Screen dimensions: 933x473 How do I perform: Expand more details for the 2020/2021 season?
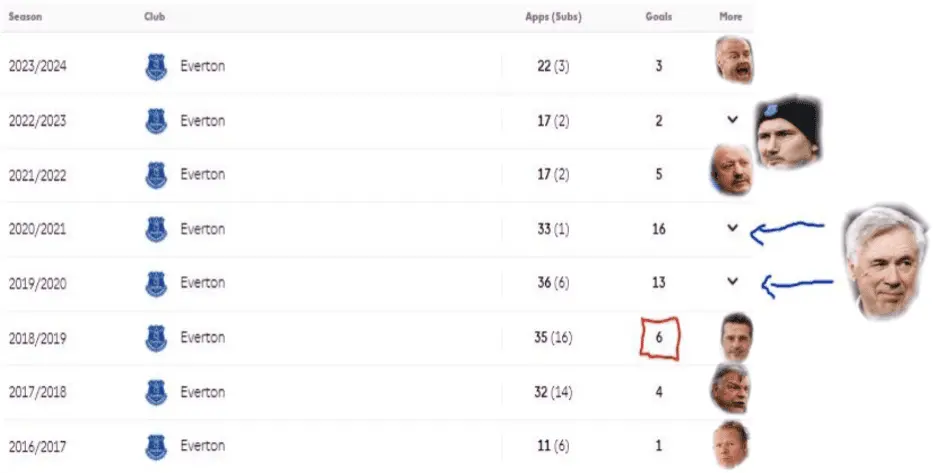coord(732,228)
